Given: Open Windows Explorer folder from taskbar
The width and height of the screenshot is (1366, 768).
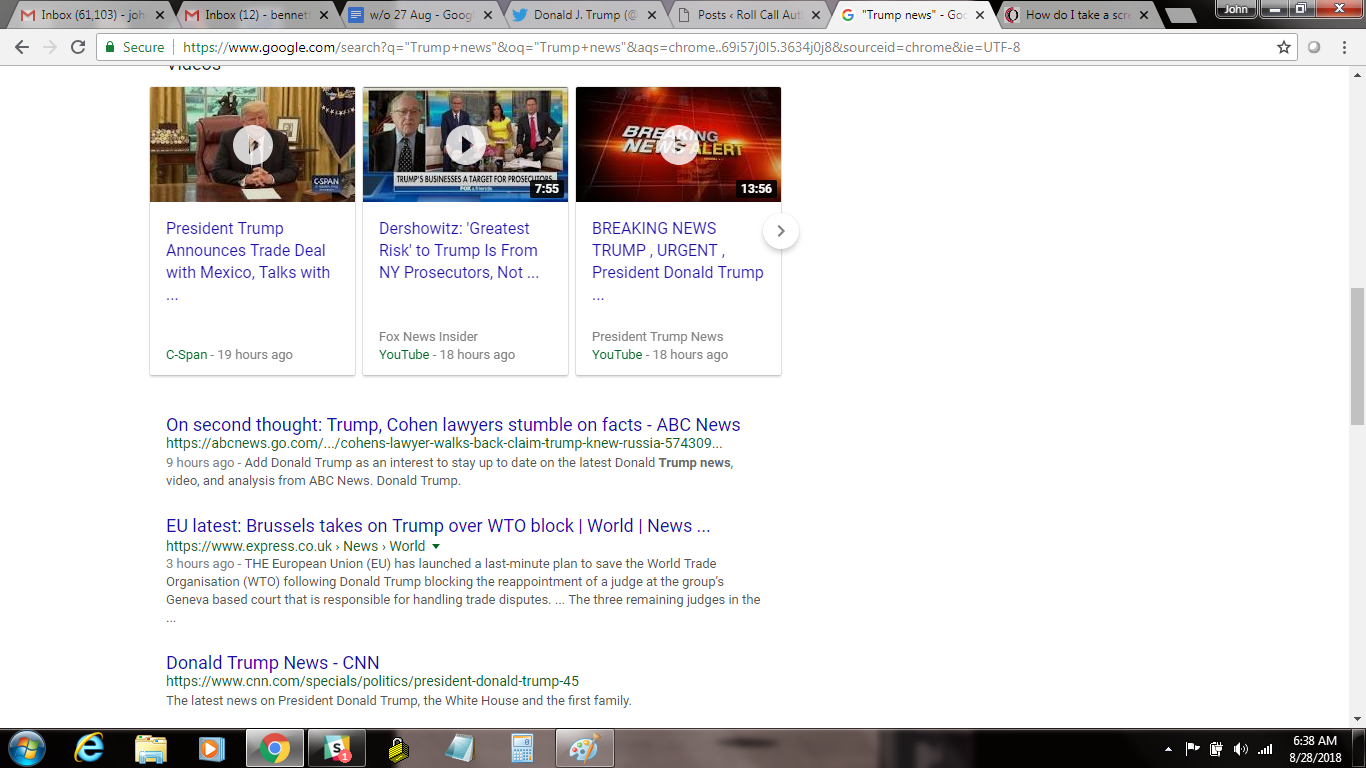Looking at the screenshot, I should click(151, 748).
